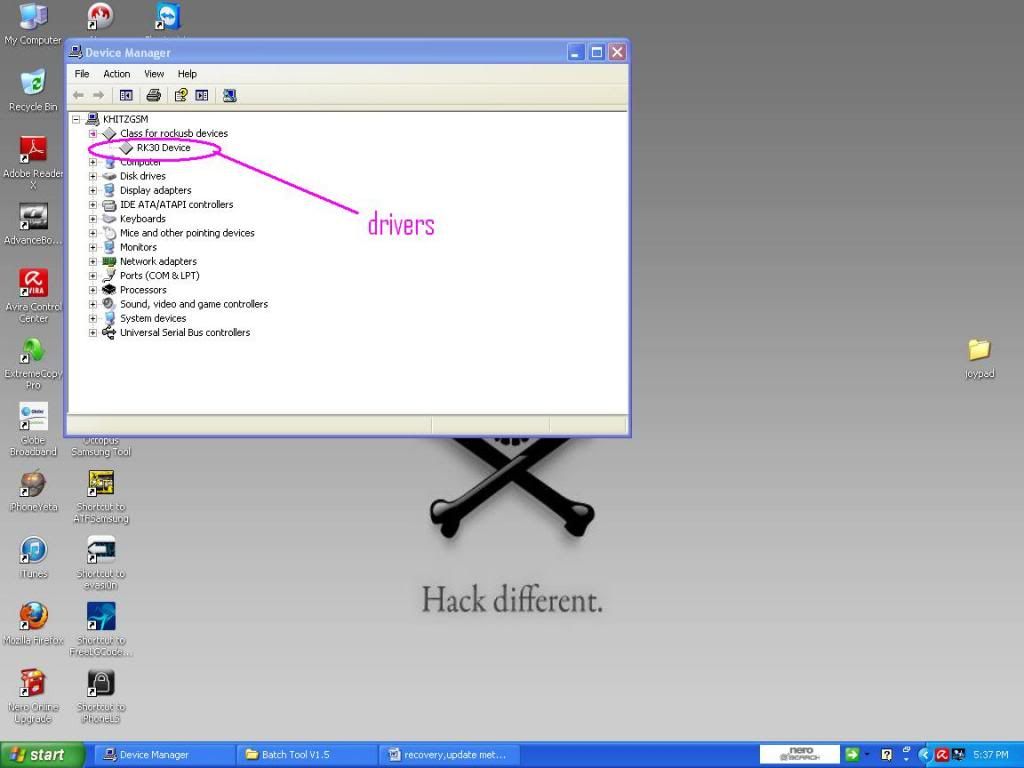Select the Monitors tree row
This screenshot has width=1024, height=768.
[x=129, y=248]
